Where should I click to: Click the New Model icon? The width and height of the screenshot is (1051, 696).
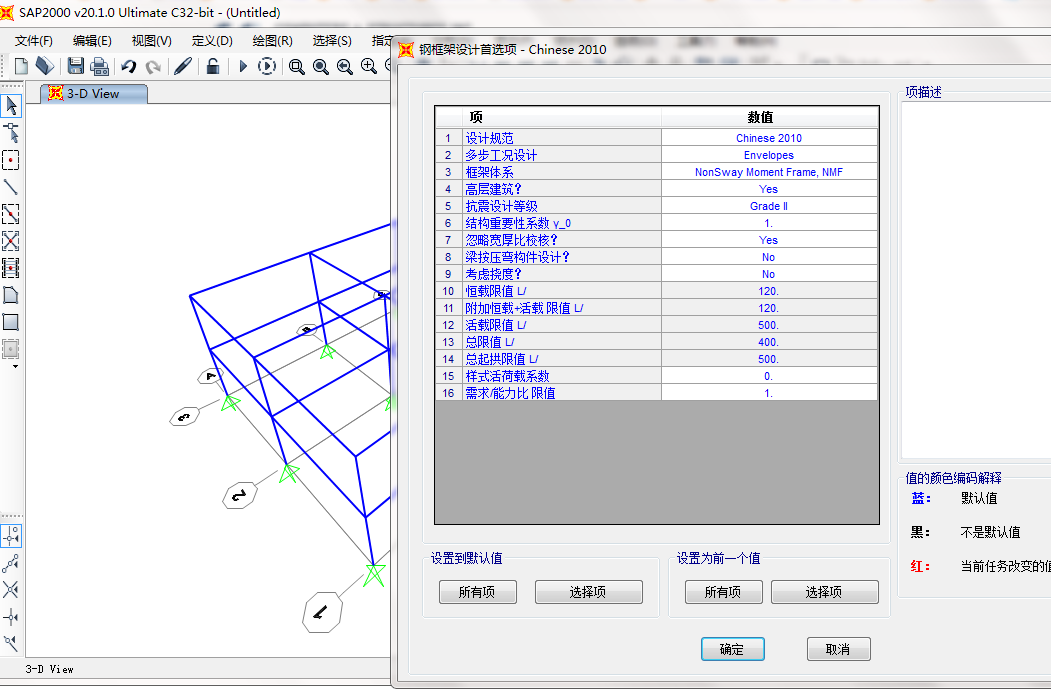pyautogui.click(x=21, y=66)
